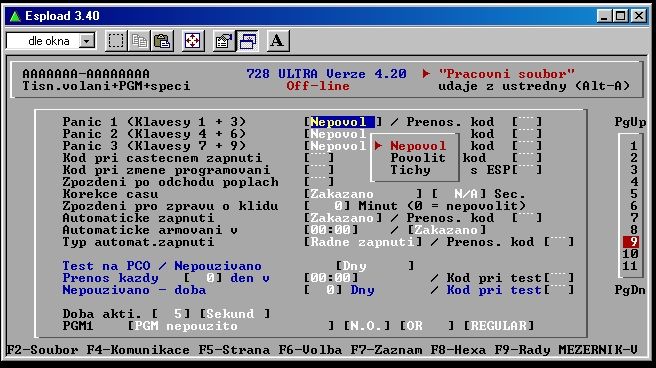Choose 'Tichy' option in the popup list
The height and width of the screenshot is (368, 656).
click(x=410, y=170)
